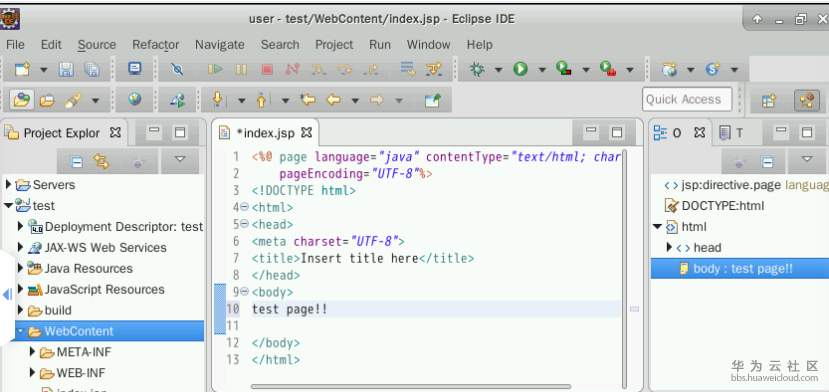829x392 pixels.
Task: Go Back with yellow left arrow
Action: 333,99
